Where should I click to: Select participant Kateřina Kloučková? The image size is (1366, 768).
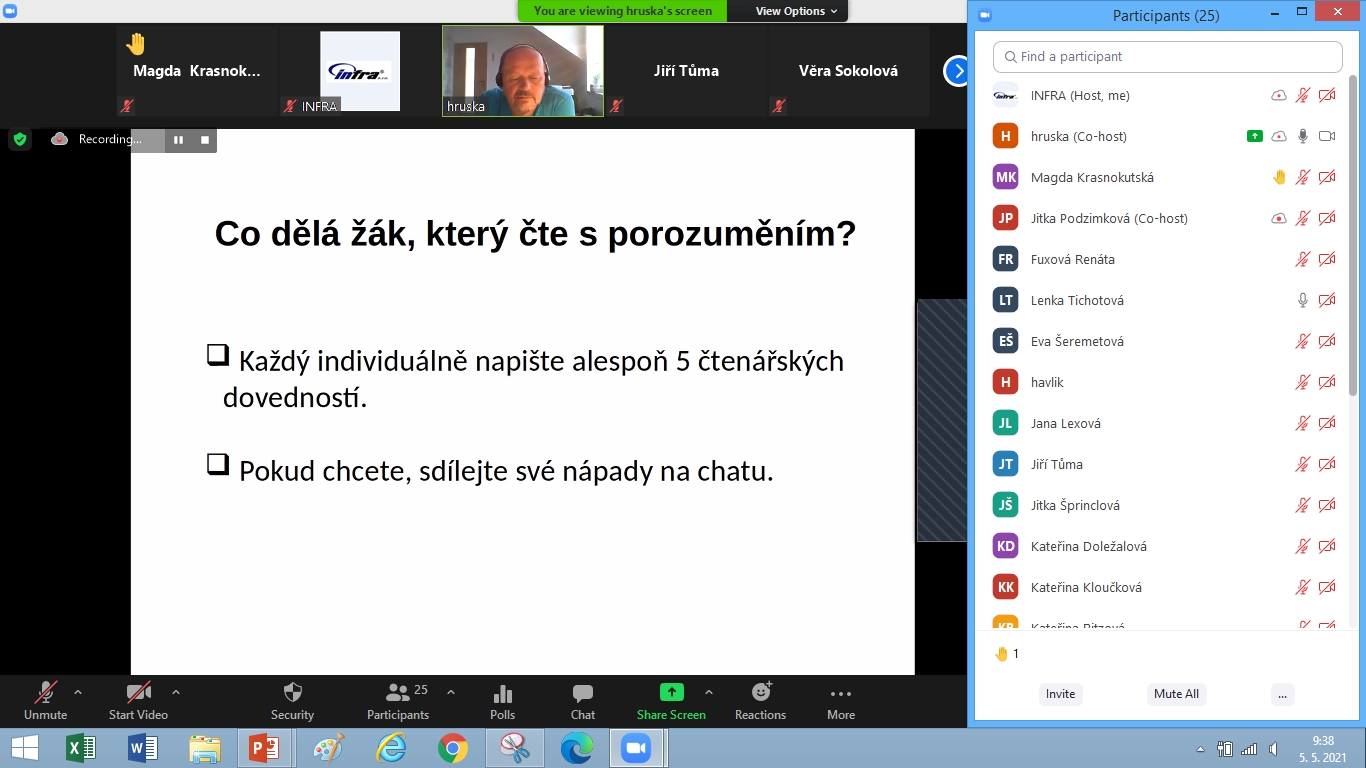pyautogui.click(x=1165, y=588)
